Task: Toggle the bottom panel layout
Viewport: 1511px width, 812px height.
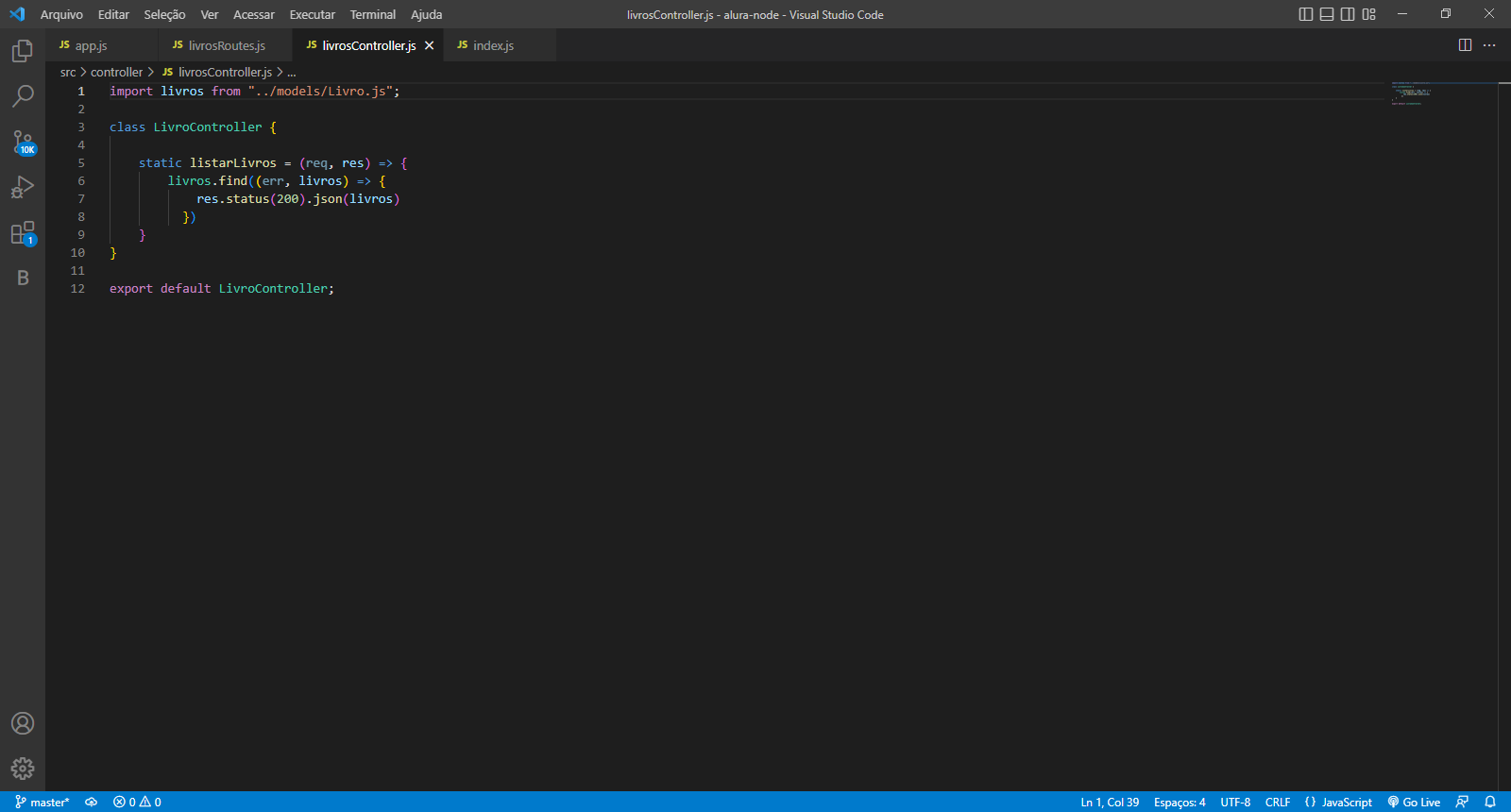Action: tap(1327, 14)
